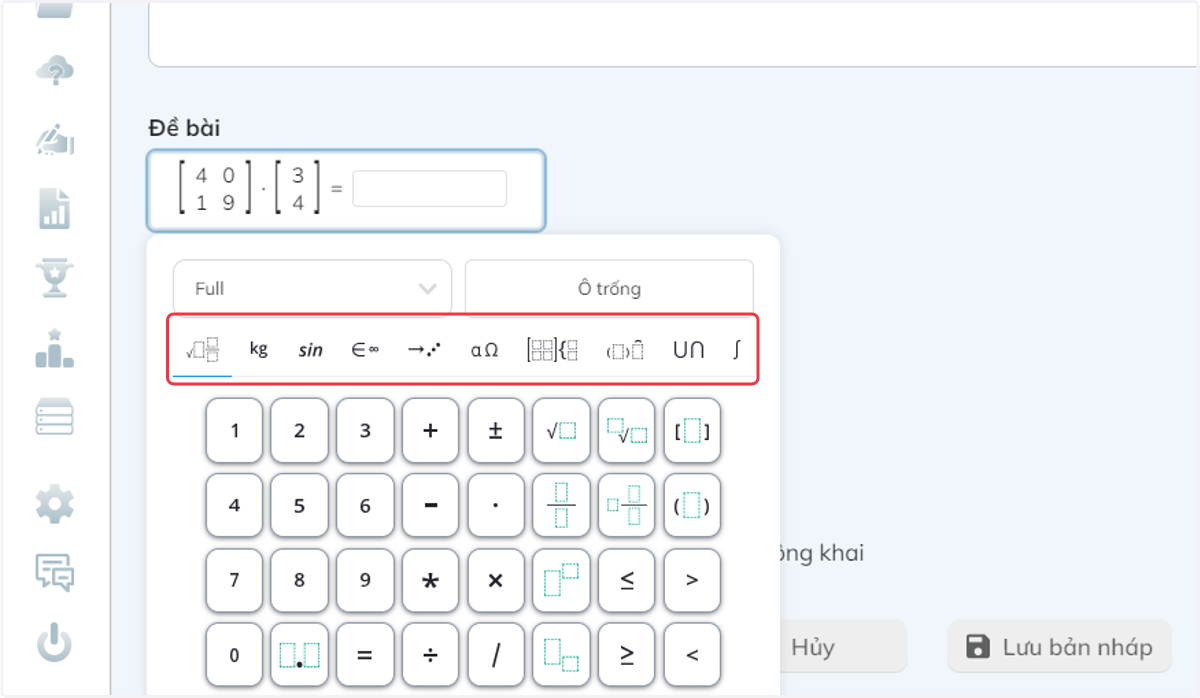Insert an nth root template
Screen dimensions: 1200x698
(x=627, y=431)
